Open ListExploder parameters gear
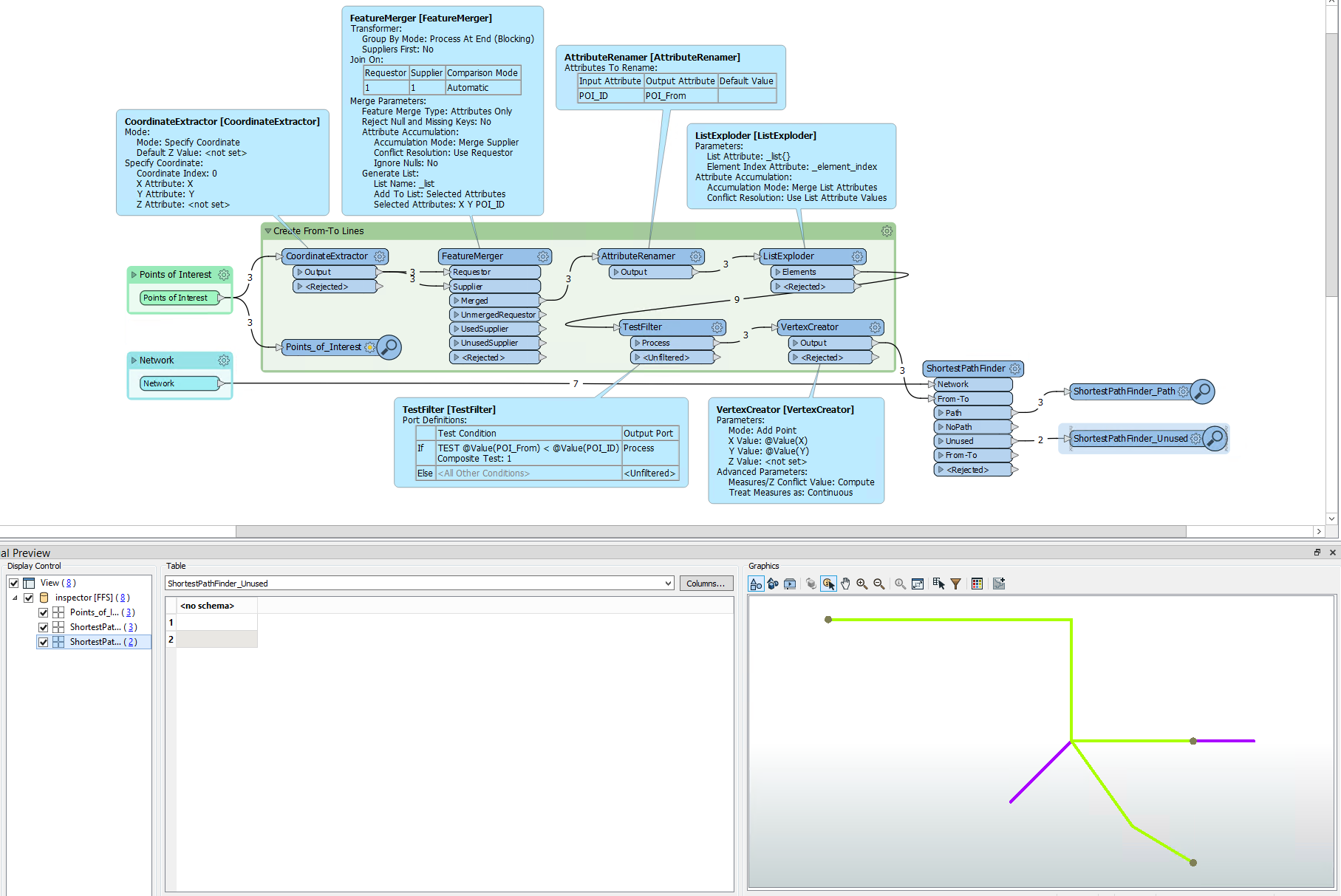The height and width of the screenshot is (896, 1341). [857, 256]
